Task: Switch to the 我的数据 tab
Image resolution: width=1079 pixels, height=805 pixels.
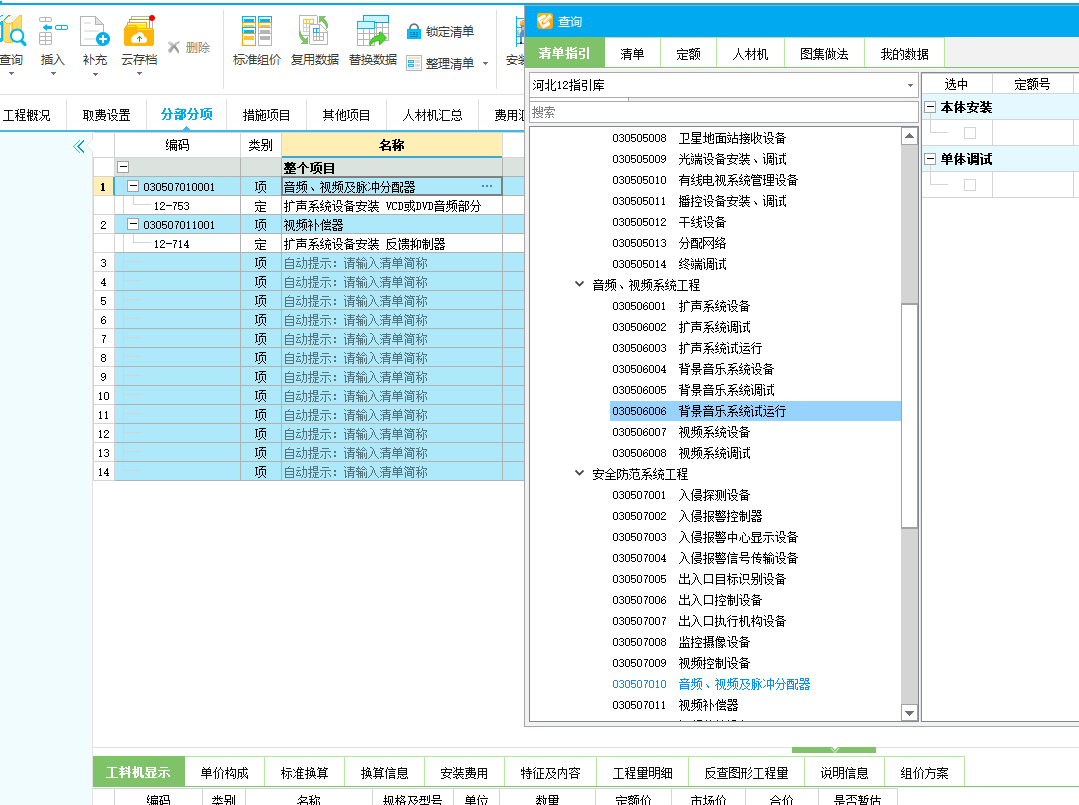Action: [x=904, y=54]
